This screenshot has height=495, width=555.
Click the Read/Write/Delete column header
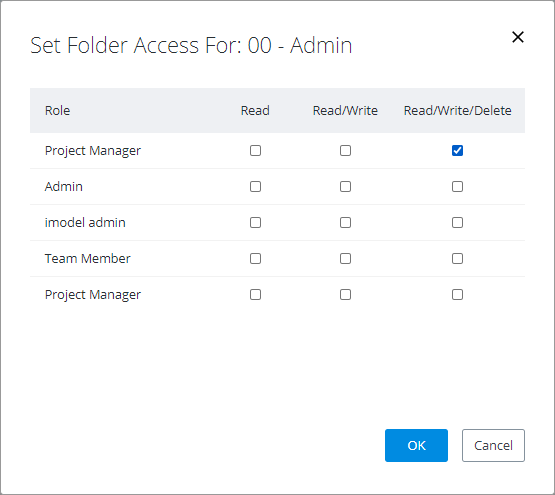[457, 110]
